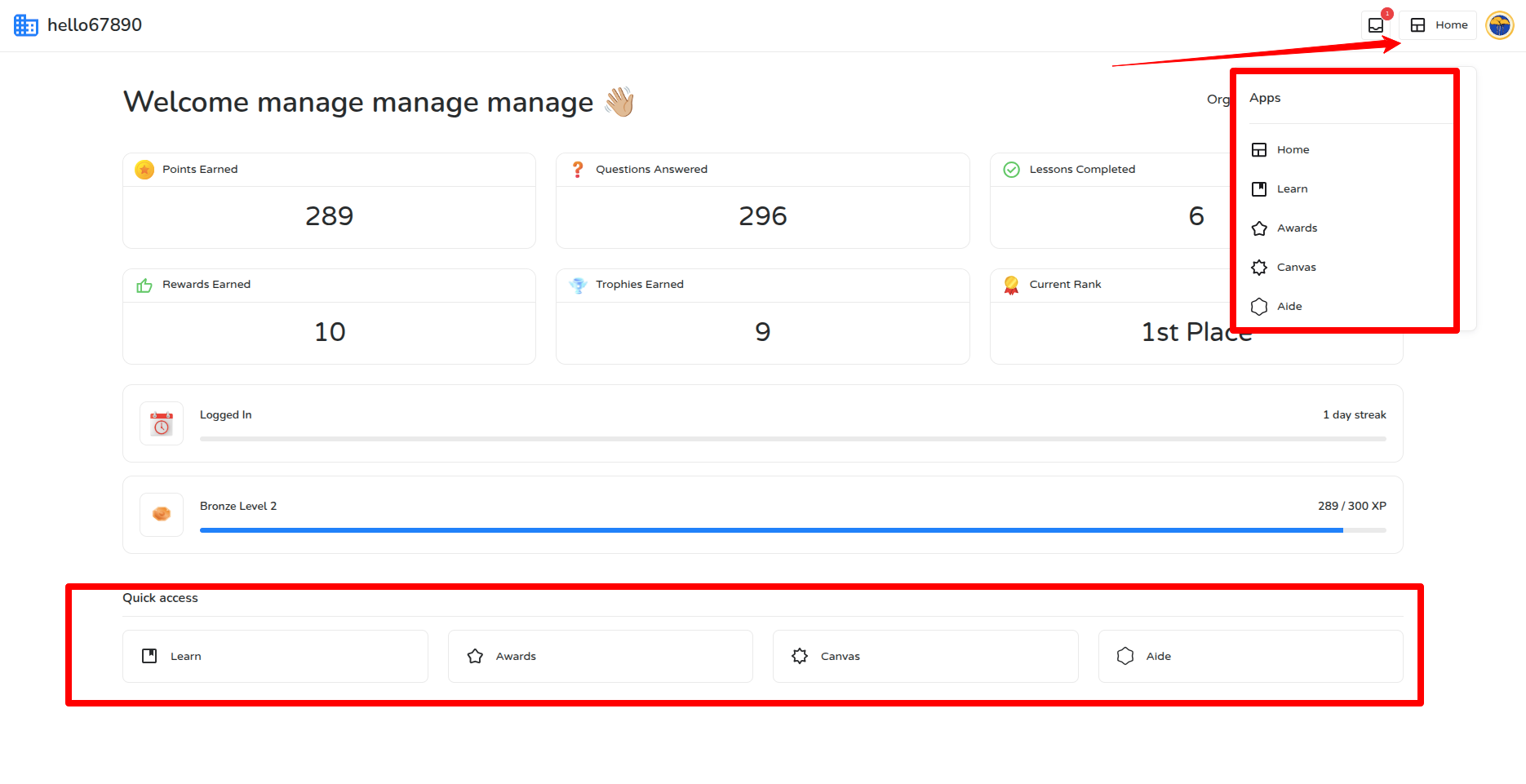
Task: Click the Logged In streak progress bar
Action: point(793,439)
